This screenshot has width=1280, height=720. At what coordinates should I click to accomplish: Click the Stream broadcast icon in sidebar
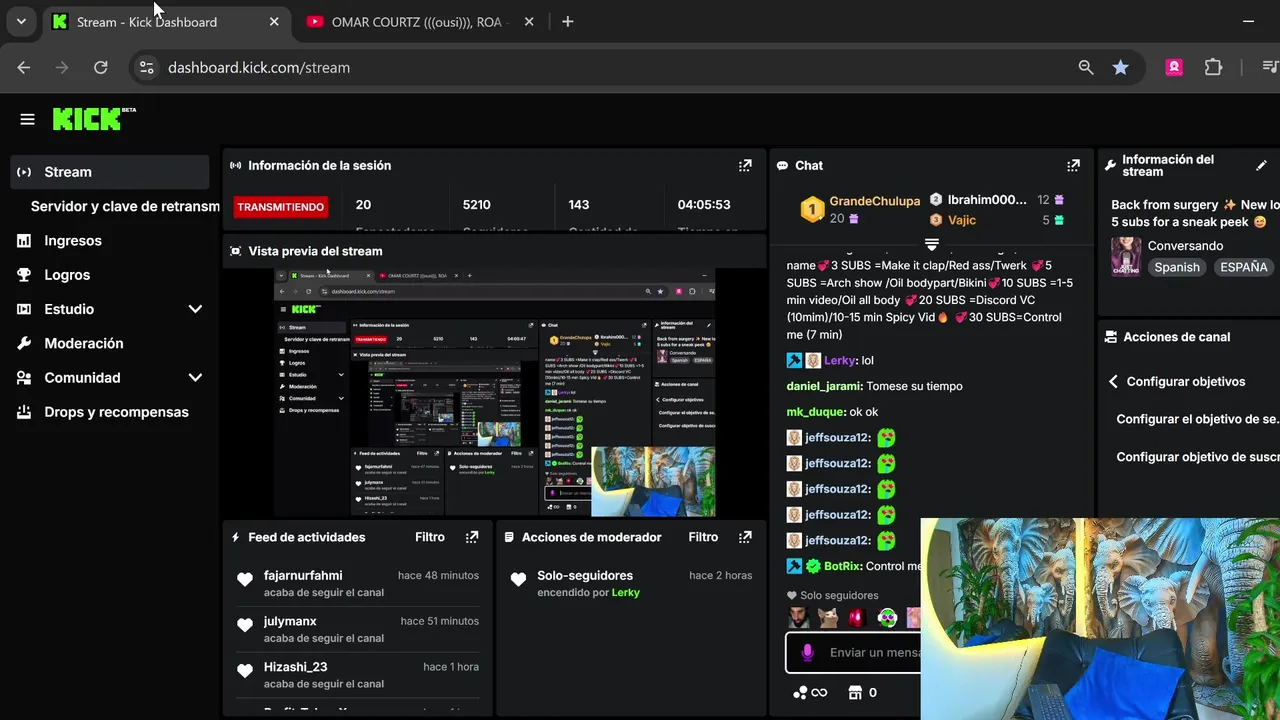click(x=24, y=172)
